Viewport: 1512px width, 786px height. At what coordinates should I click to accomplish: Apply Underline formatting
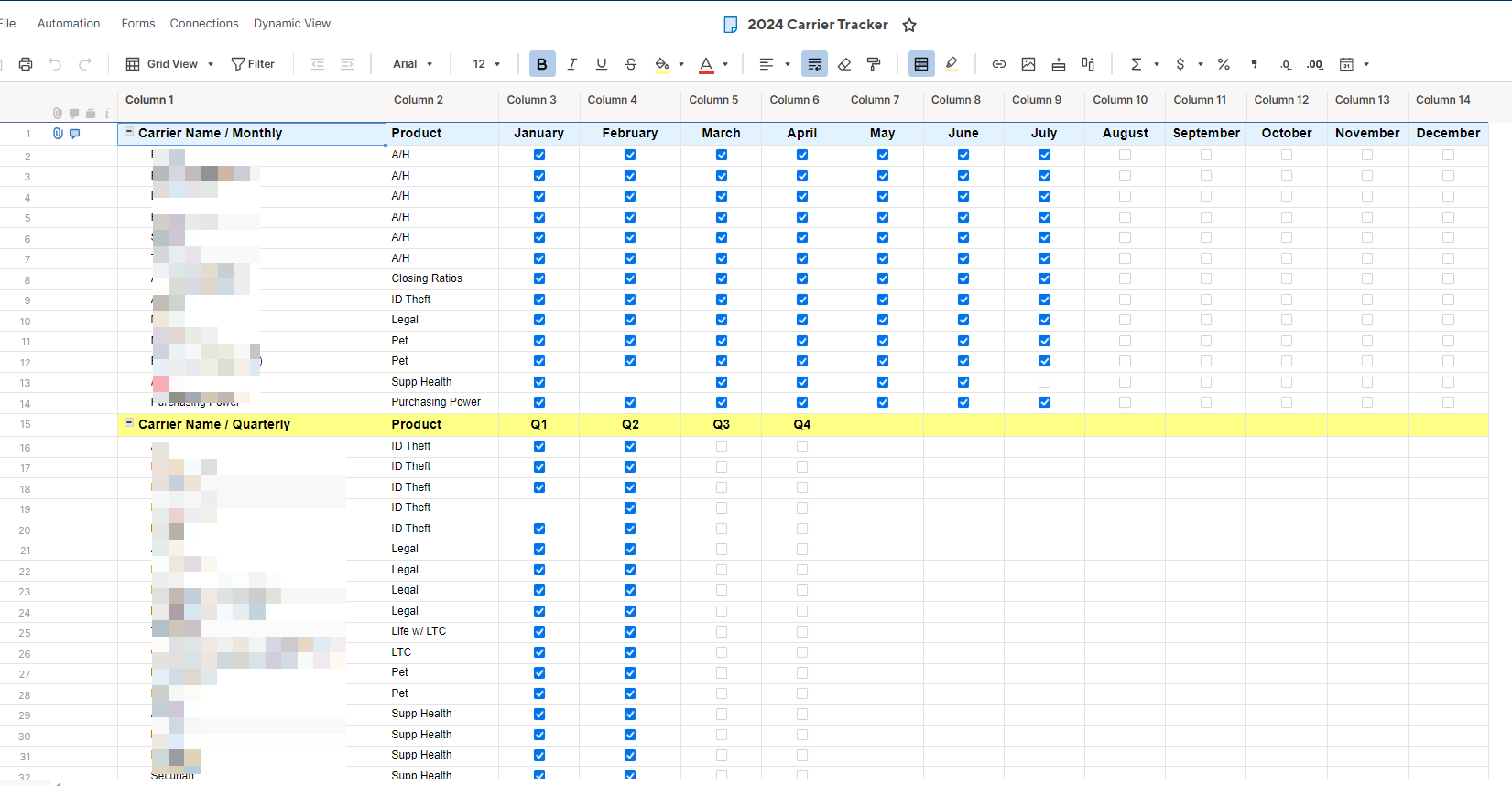pyautogui.click(x=602, y=64)
